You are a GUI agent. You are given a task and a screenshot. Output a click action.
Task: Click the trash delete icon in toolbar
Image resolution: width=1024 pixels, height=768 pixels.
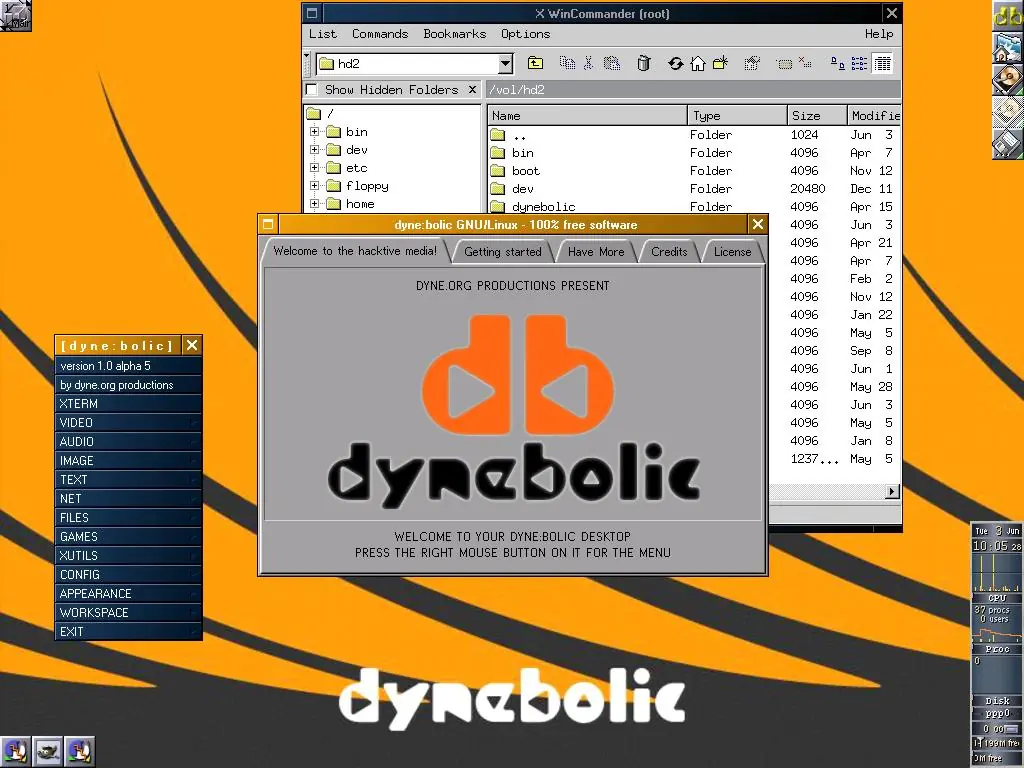coord(643,63)
